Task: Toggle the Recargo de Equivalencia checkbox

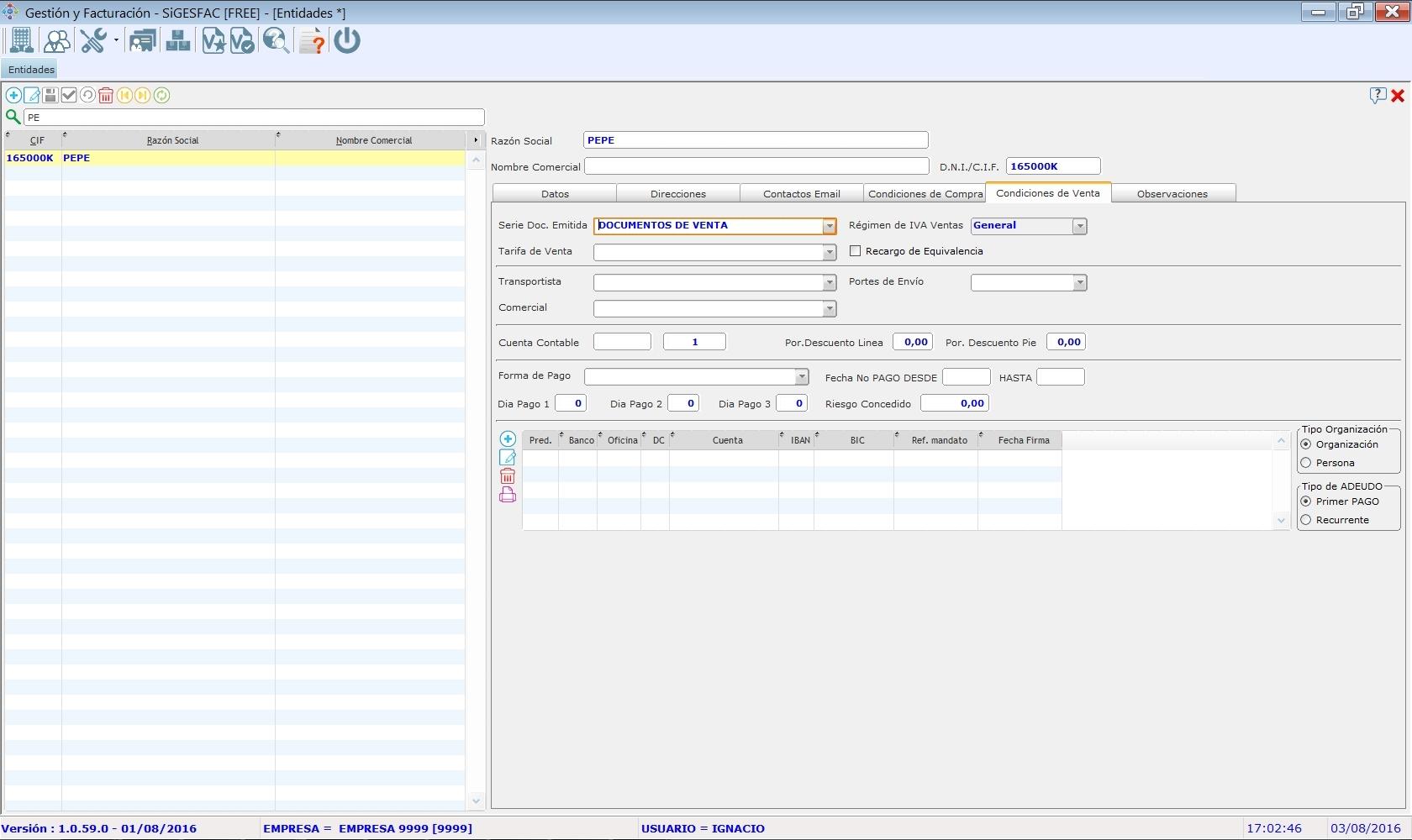Action: 855,250
